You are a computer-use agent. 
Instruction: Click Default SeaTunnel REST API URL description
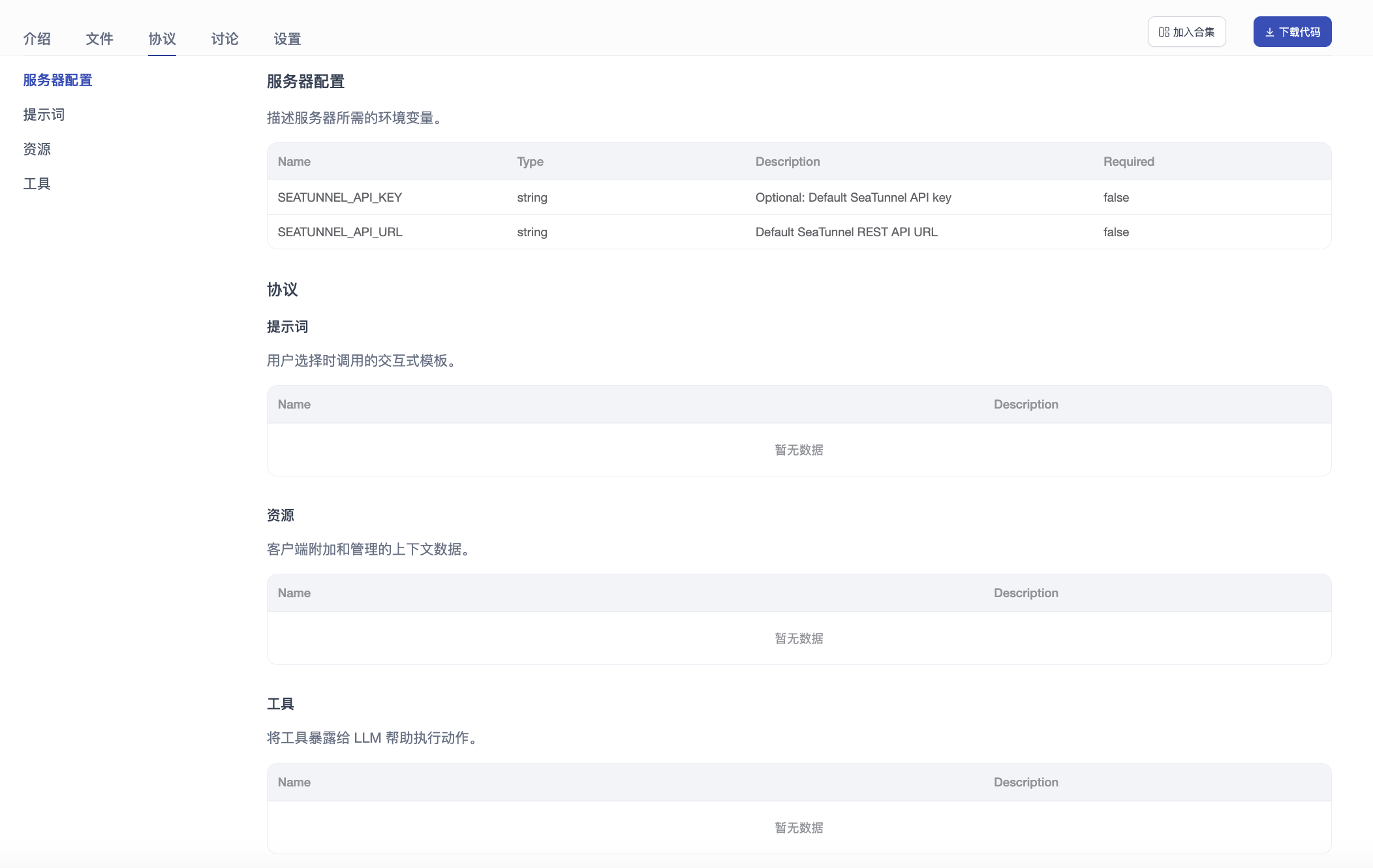pyautogui.click(x=846, y=232)
